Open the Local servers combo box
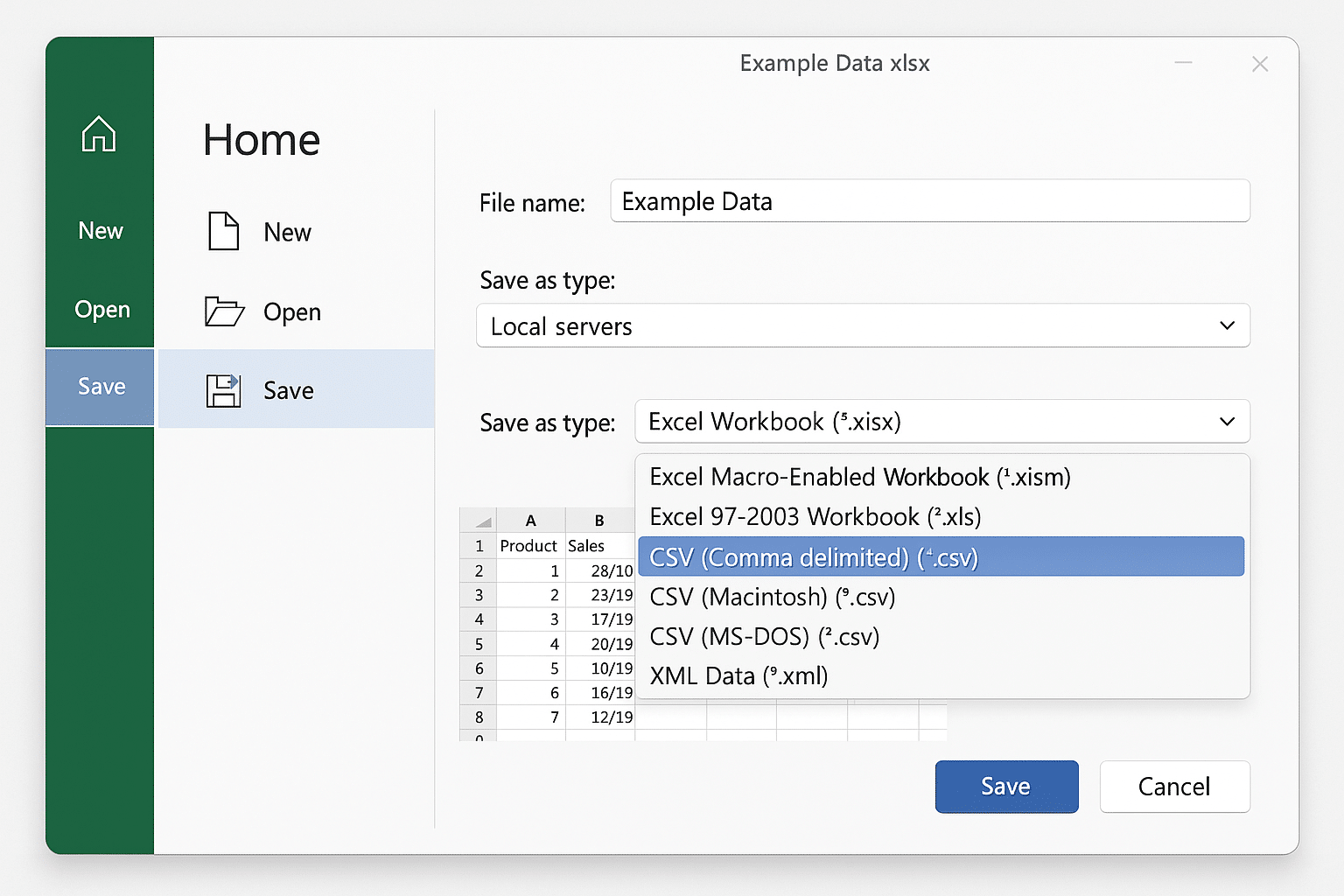Screen dimensions: 1344x896 (863, 325)
